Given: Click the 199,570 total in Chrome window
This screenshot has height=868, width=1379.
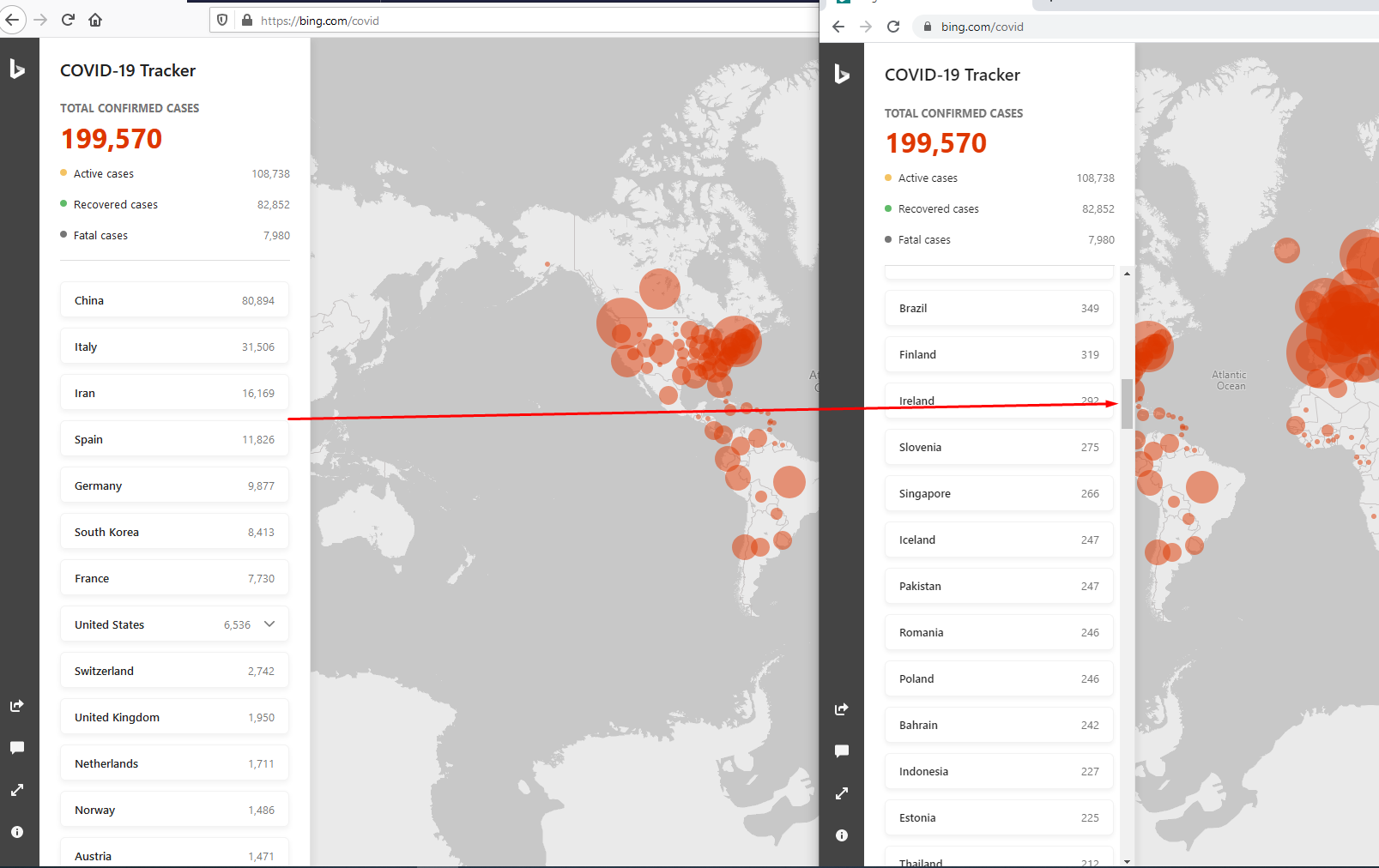Looking at the screenshot, I should pyautogui.click(x=936, y=143).
